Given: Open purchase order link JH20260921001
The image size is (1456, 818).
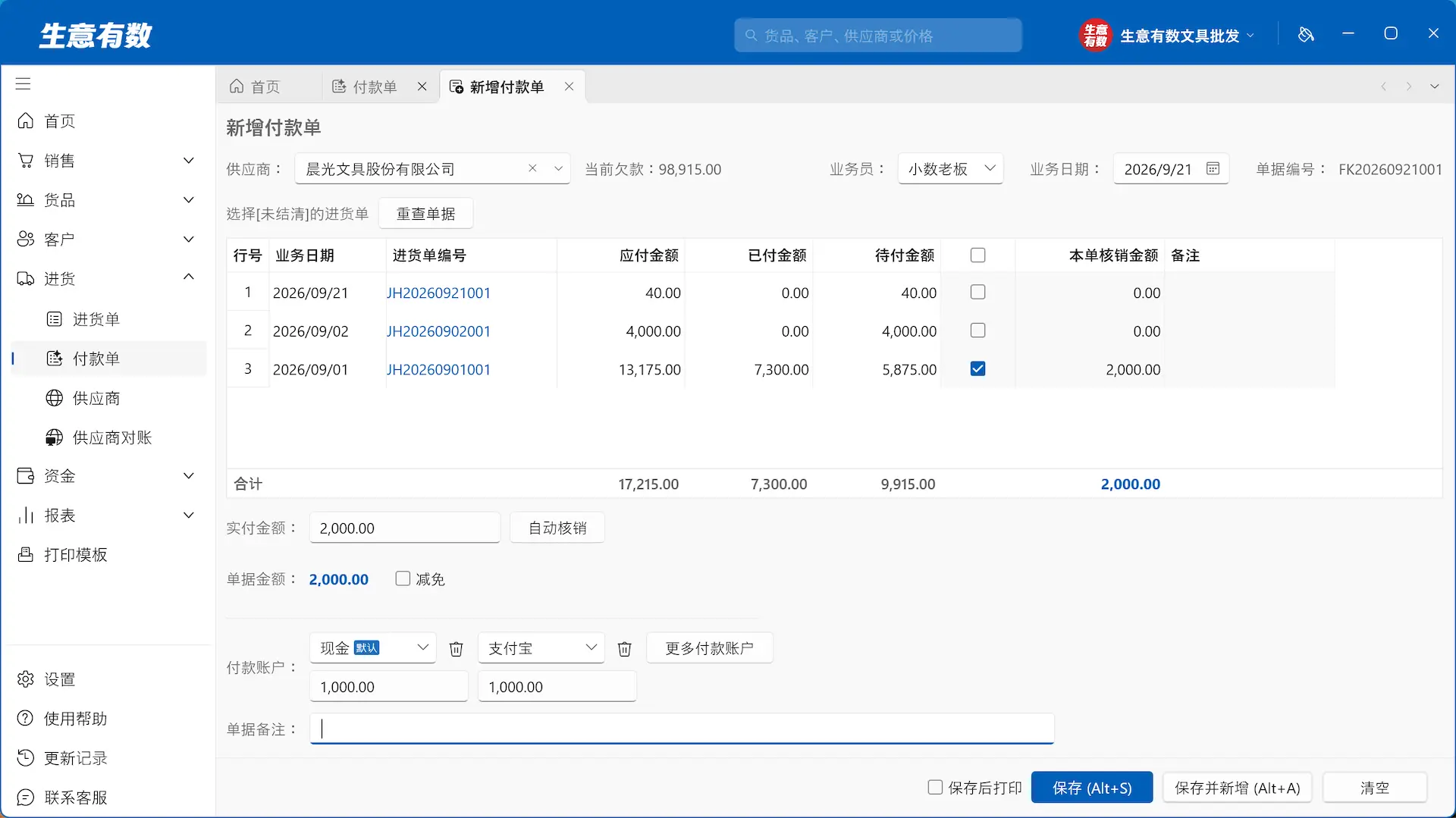Looking at the screenshot, I should 438,293.
